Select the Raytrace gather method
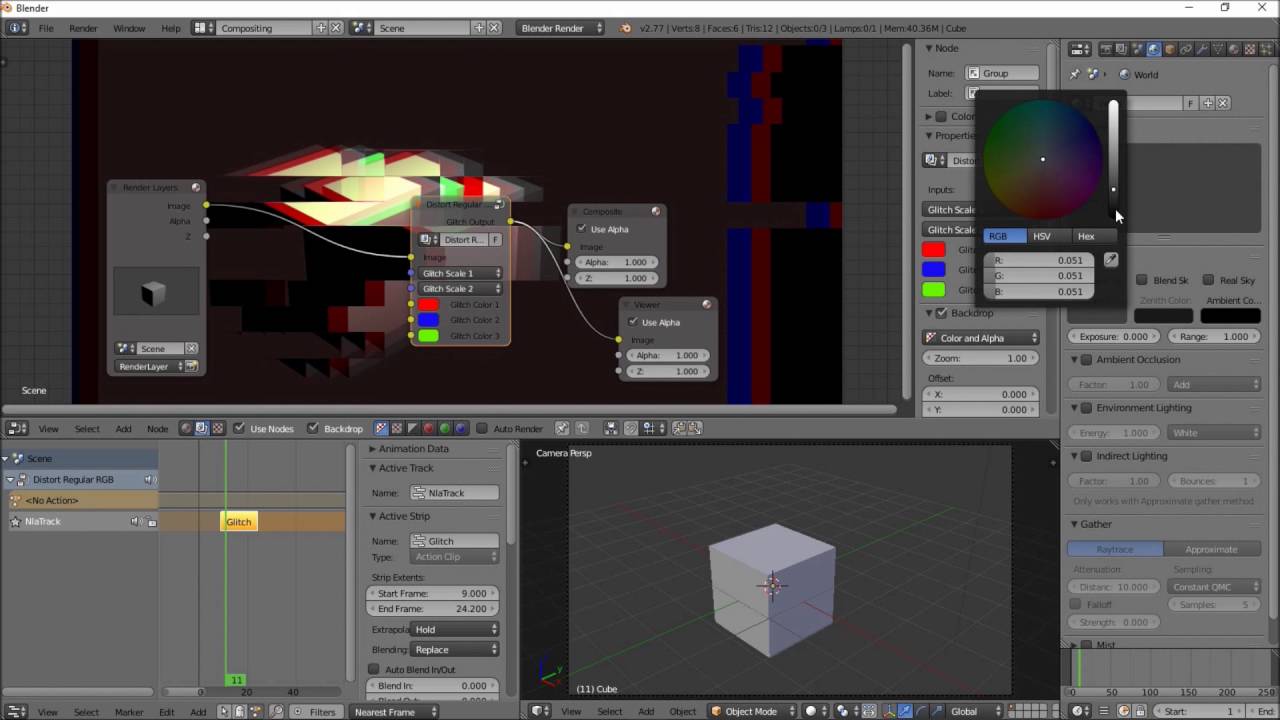The width and height of the screenshot is (1280, 720). (x=1115, y=549)
